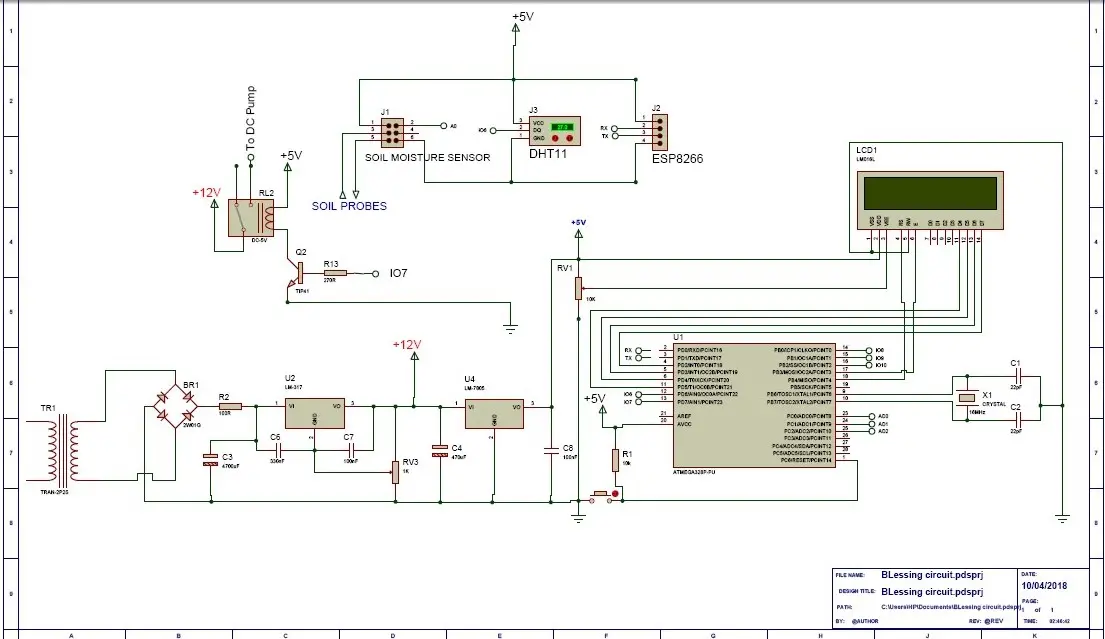1105x639 pixels.
Task: Click the +5V terminal feeding AVCC
Action: [x=602, y=411]
